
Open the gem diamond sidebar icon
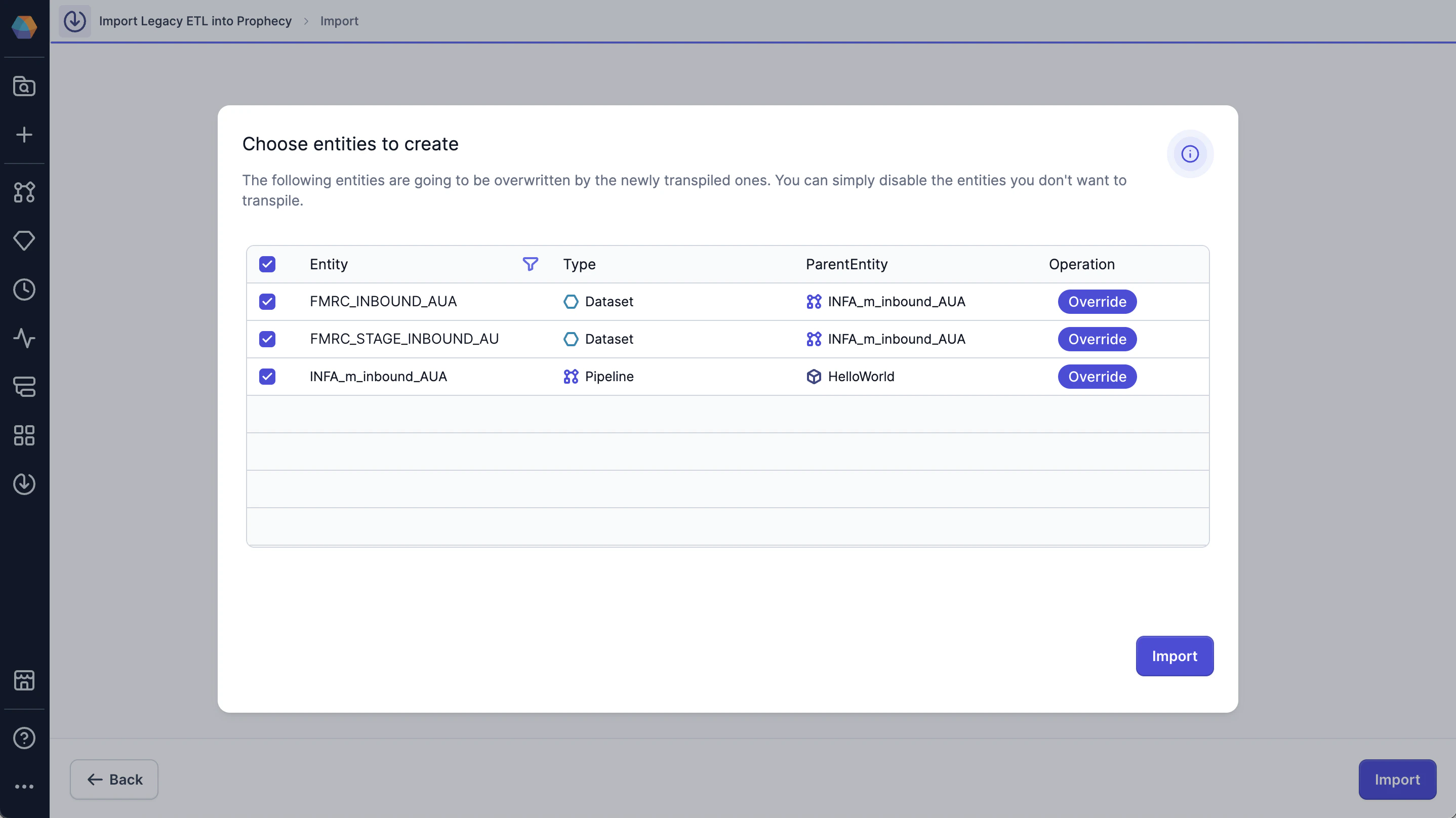pyautogui.click(x=24, y=241)
